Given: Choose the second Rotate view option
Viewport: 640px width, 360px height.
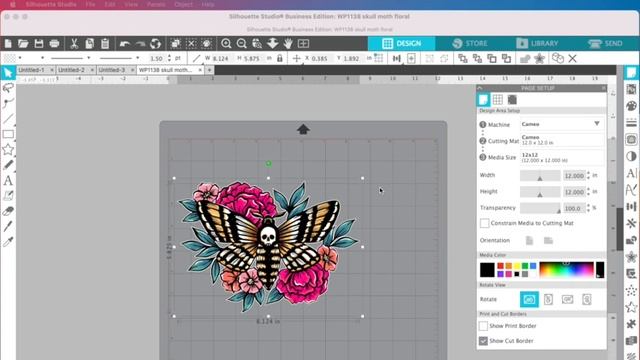Looking at the screenshot, I should coord(548,300).
